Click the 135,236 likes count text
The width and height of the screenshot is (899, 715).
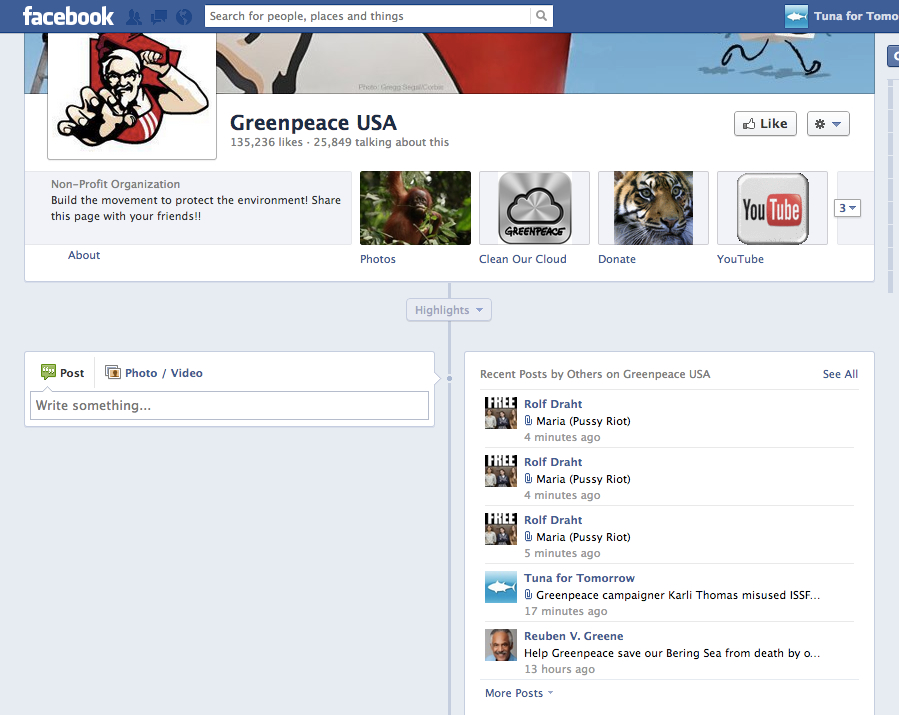tap(267, 142)
